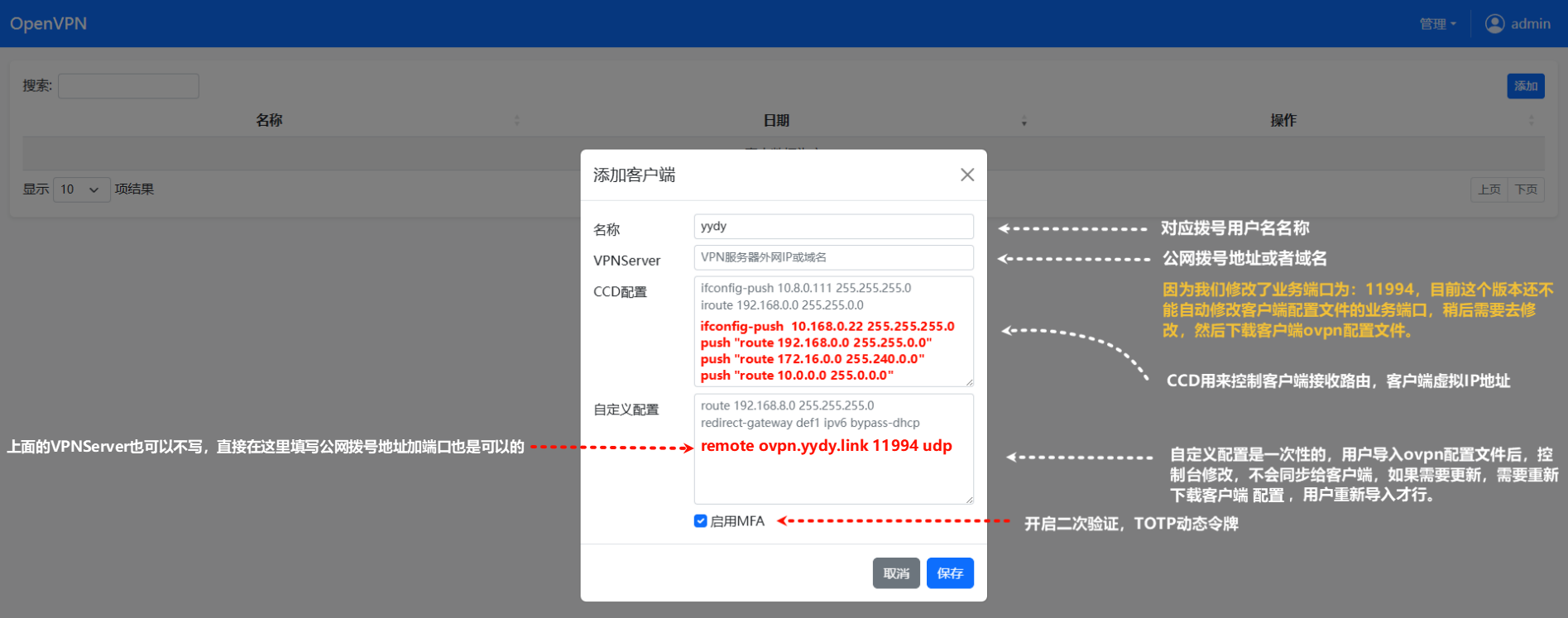Click the OpenVPN brand link
Screen dimensions: 1568x618
[48, 24]
